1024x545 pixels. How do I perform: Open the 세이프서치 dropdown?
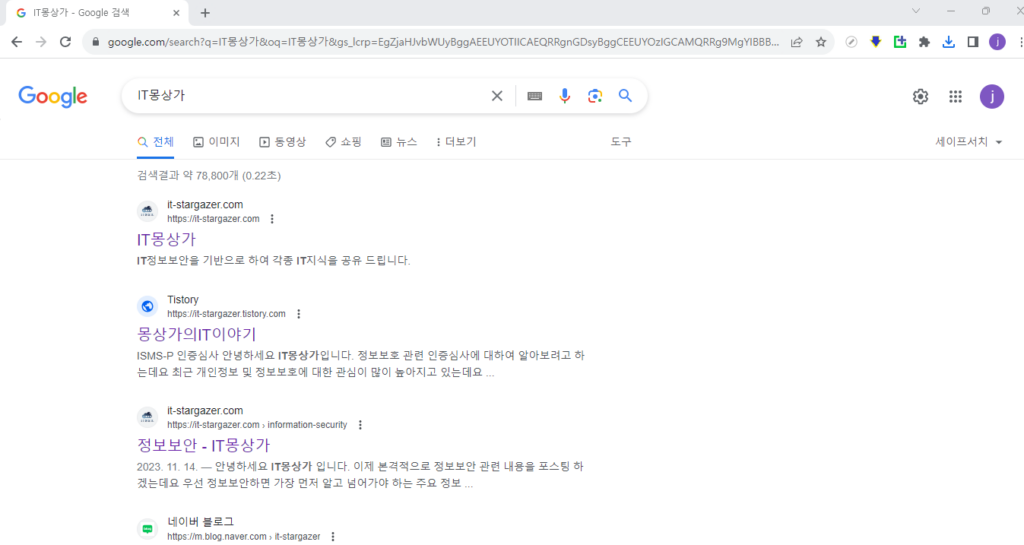[968, 142]
